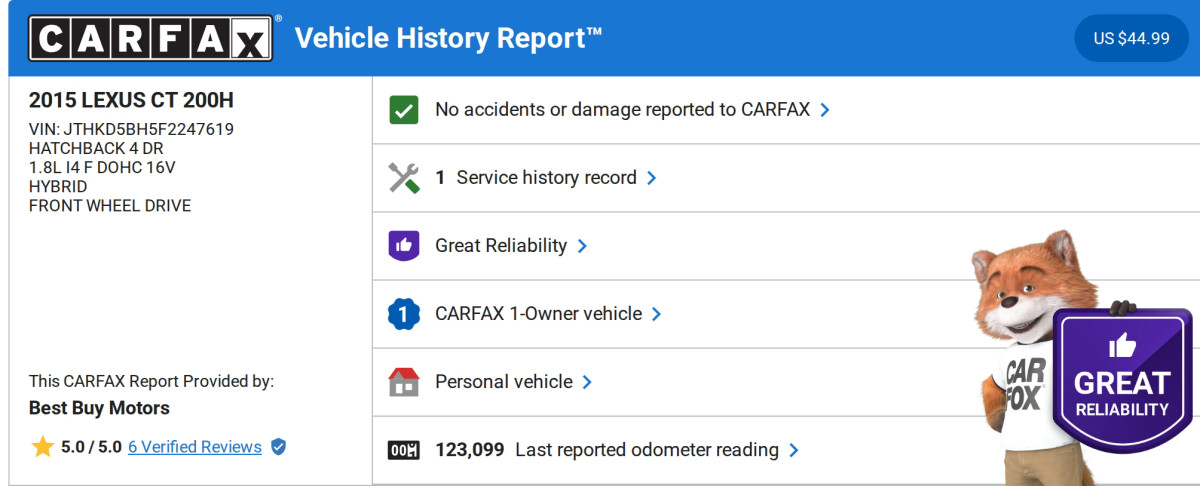Click the odometer reading icon
The image size is (1200, 486).
click(x=404, y=450)
